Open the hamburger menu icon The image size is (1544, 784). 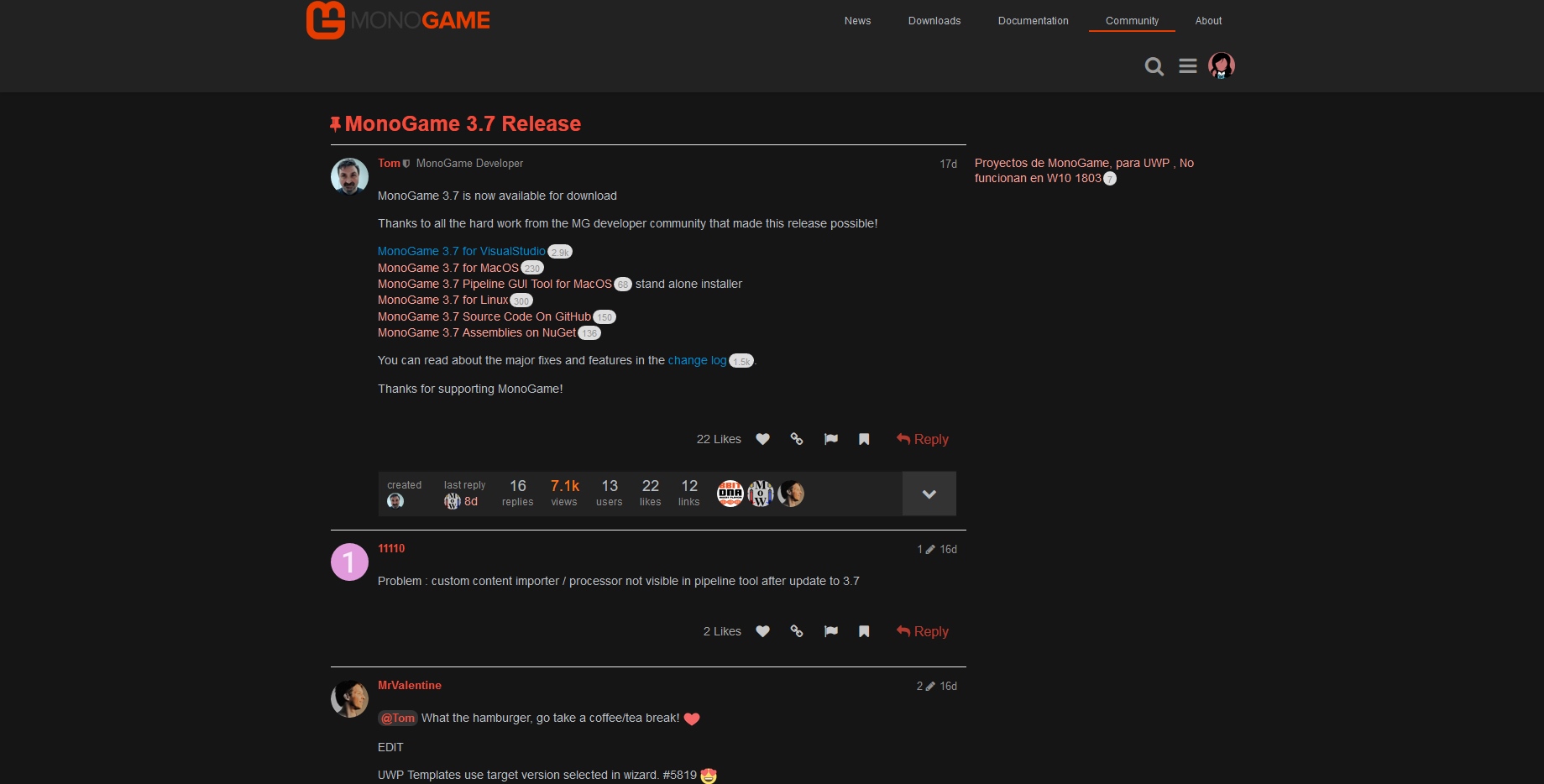click(1187, 65)
